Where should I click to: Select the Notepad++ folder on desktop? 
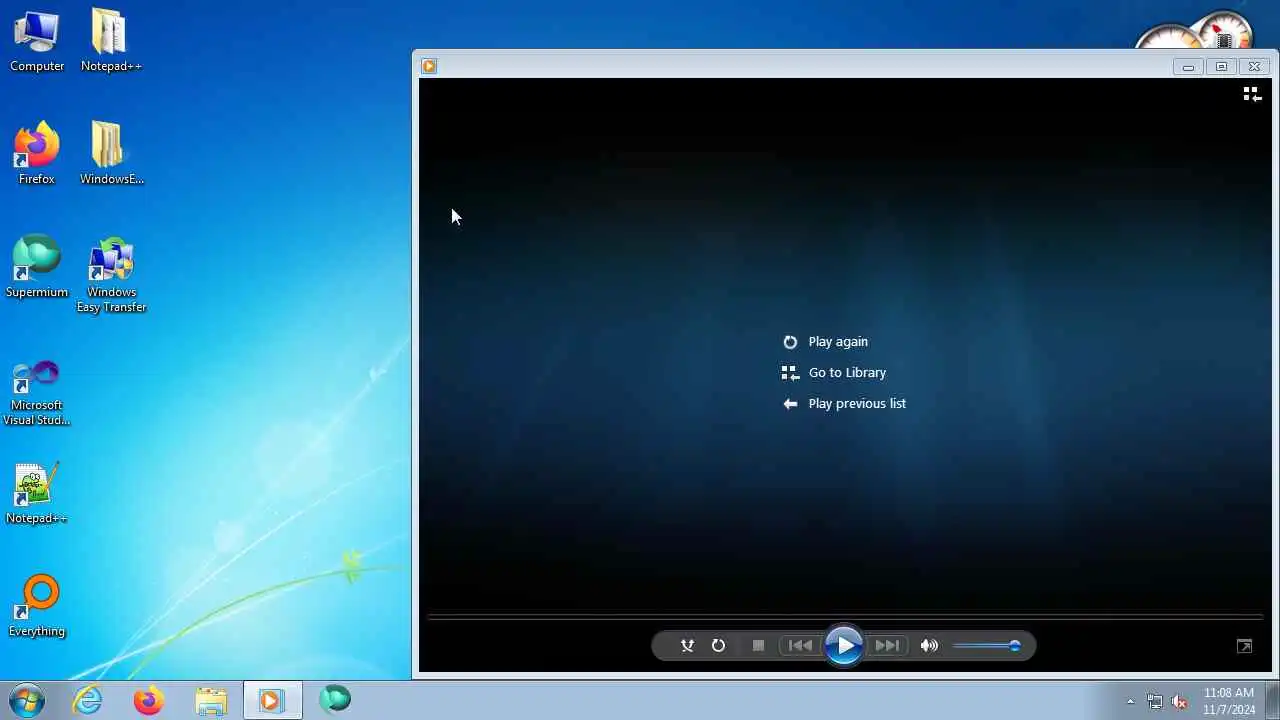click(111, 41)
